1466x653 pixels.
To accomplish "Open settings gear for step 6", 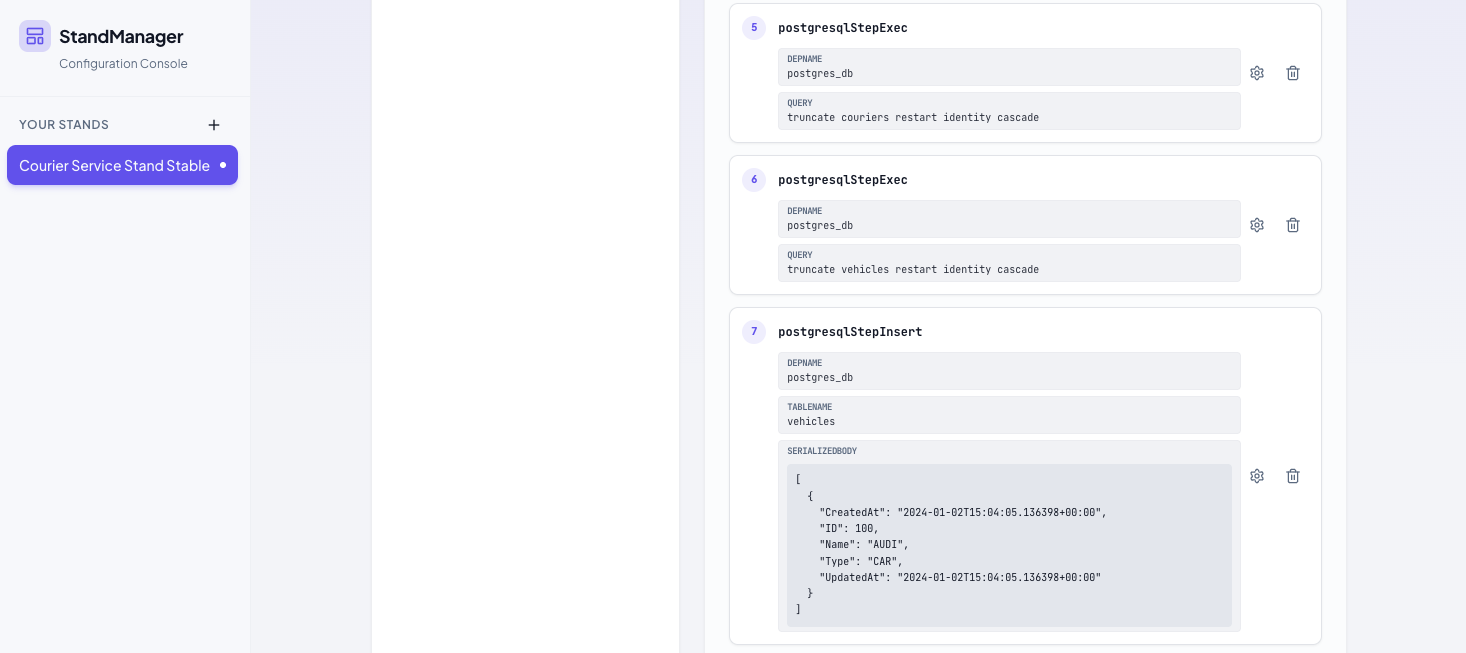I will click(1257, 225).
